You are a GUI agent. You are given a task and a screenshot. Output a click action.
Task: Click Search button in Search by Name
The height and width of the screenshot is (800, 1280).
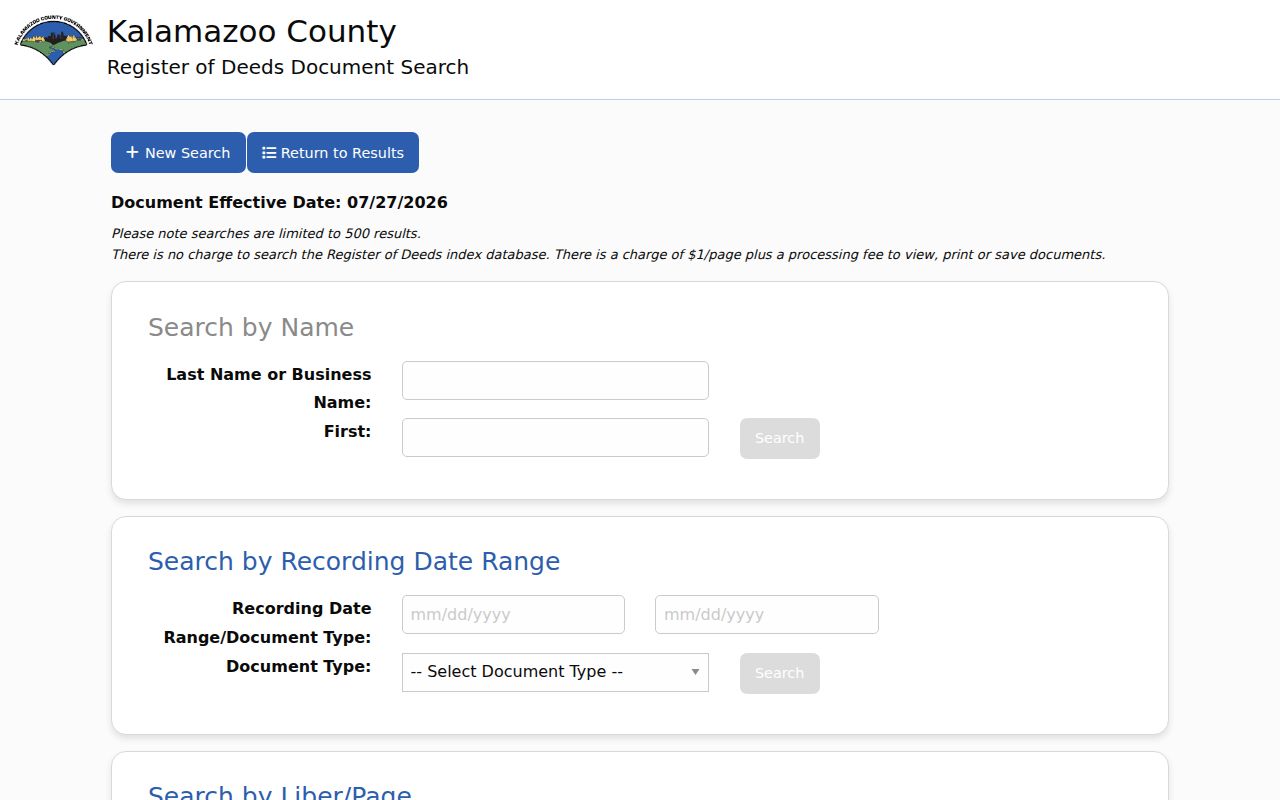pyautogui.click(x=780, y=438)
